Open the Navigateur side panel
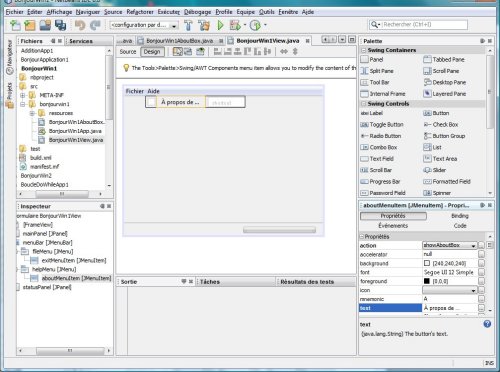 point(10,57)
